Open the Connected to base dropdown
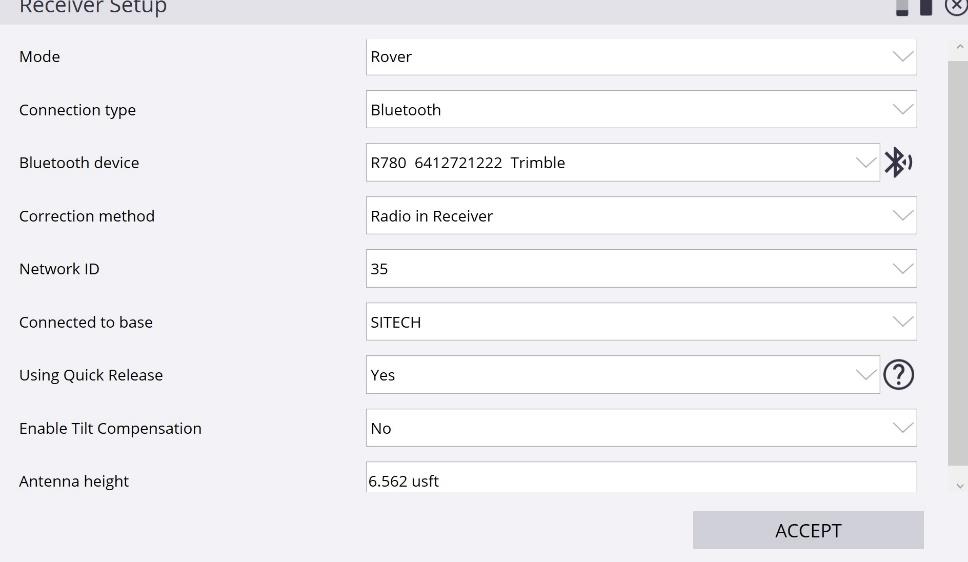 coord(640,322)
